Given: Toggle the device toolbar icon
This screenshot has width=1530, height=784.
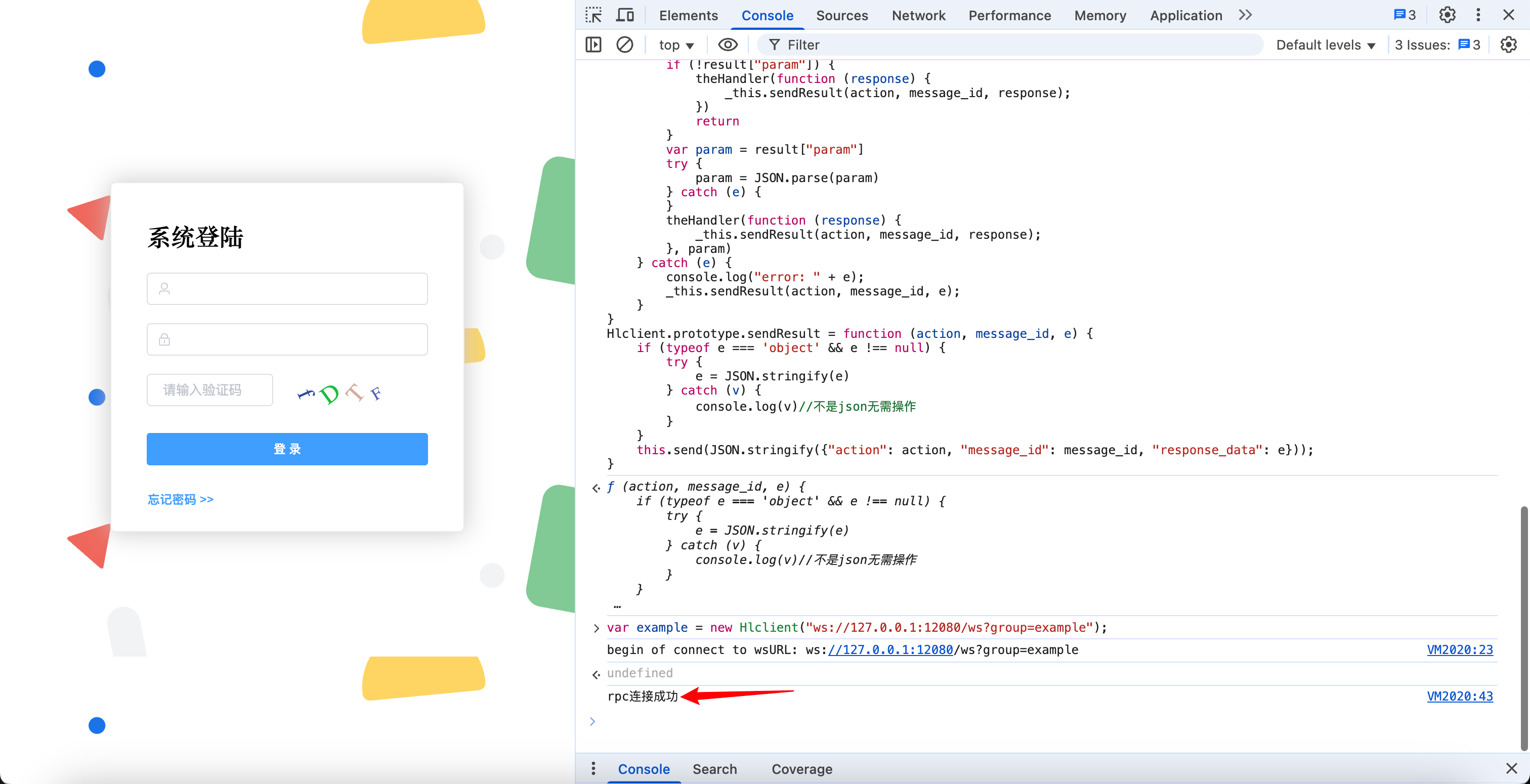Looking at the screenshot, I should tap(625, 15).
